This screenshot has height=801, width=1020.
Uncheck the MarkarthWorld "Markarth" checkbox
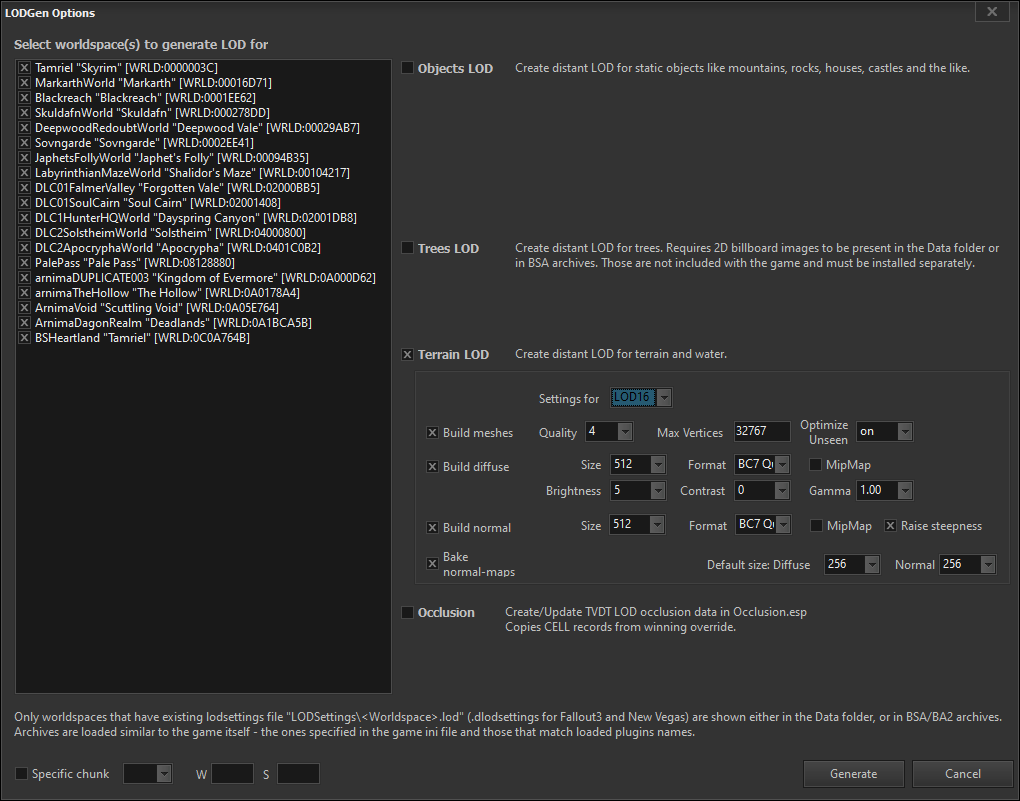pos(24,83)
